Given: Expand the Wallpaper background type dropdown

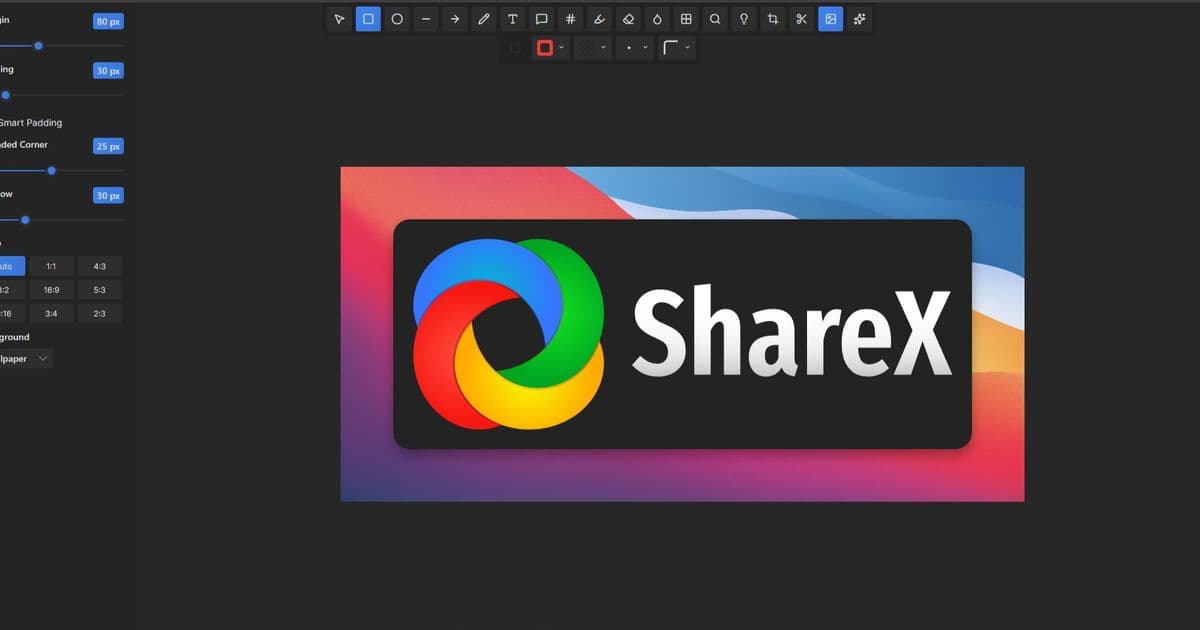Looking at the screenshot, I should pos(26,358).
